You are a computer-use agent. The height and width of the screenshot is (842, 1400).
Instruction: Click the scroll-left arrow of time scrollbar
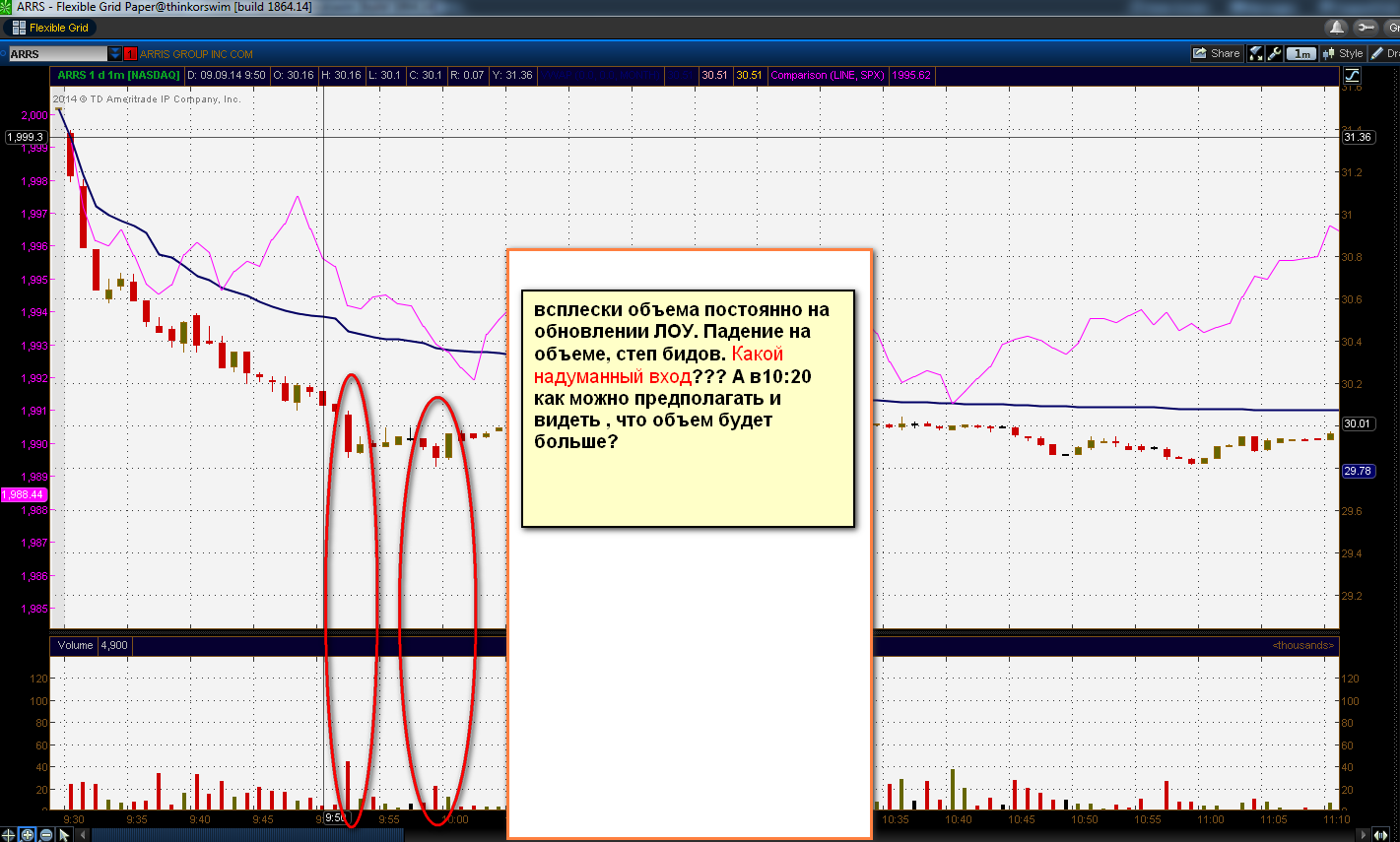click(x=84, y=835)
